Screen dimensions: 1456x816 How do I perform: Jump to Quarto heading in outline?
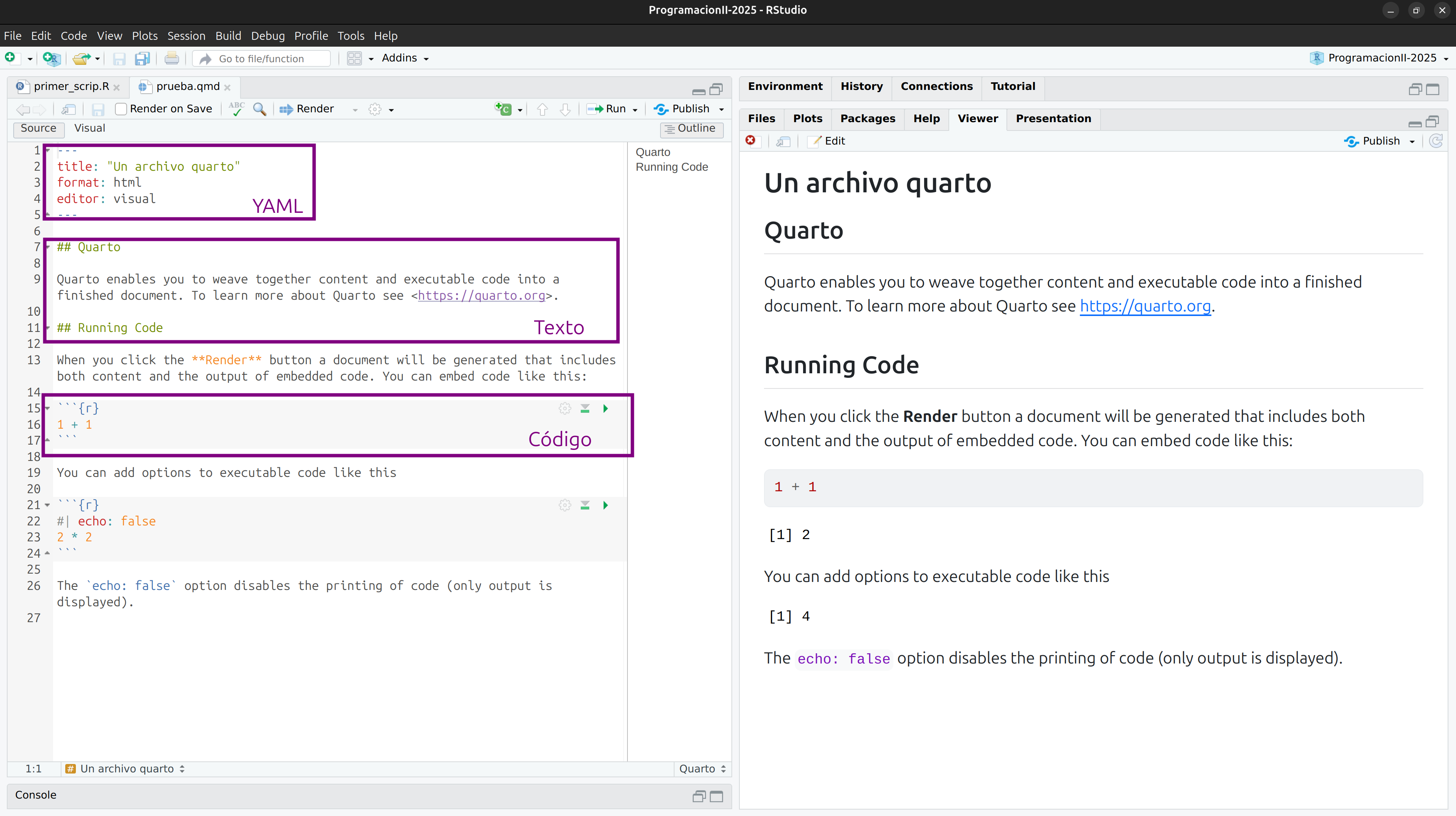[653, 153]
